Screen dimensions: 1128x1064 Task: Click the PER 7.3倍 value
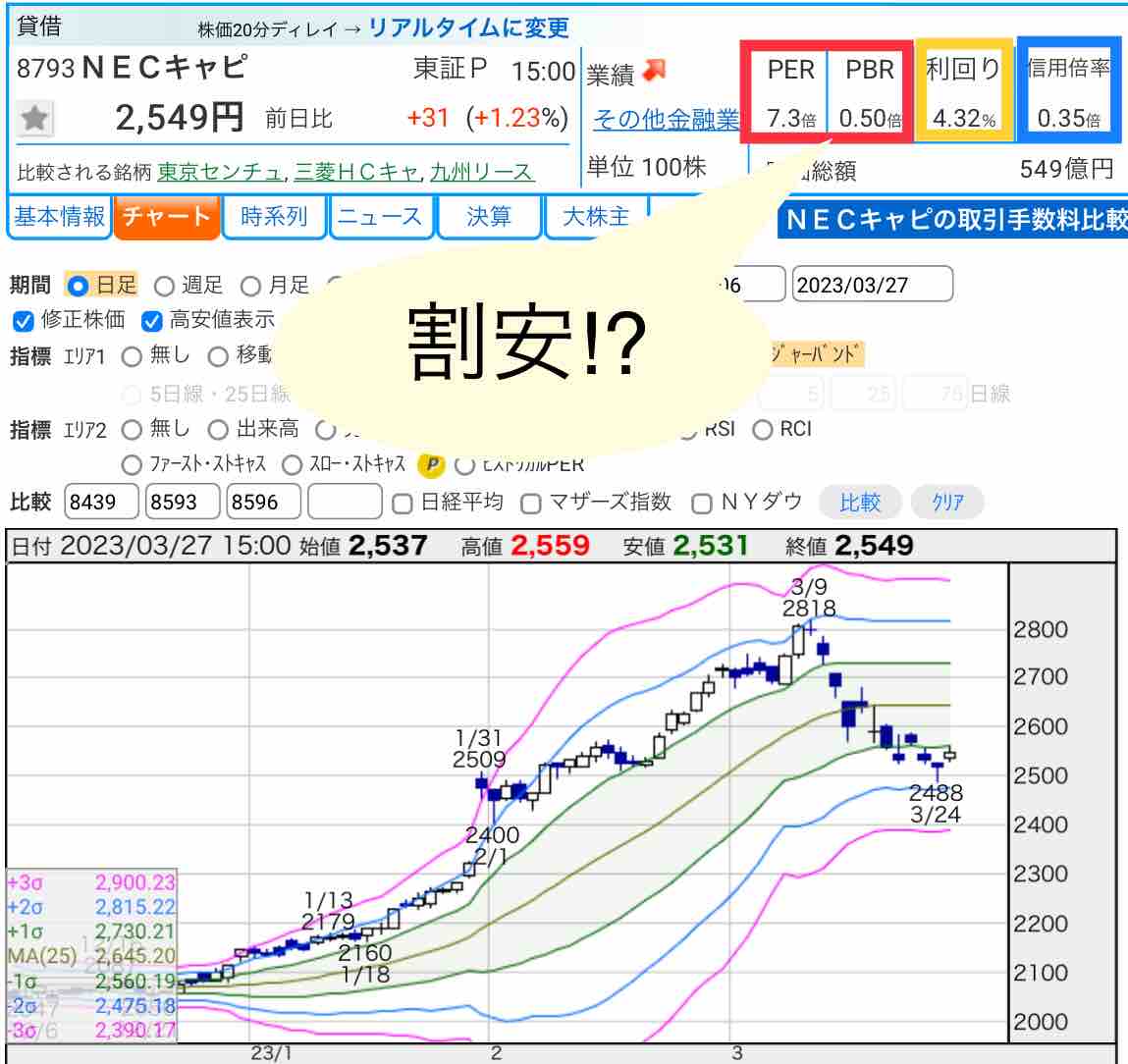coord(790,117)
